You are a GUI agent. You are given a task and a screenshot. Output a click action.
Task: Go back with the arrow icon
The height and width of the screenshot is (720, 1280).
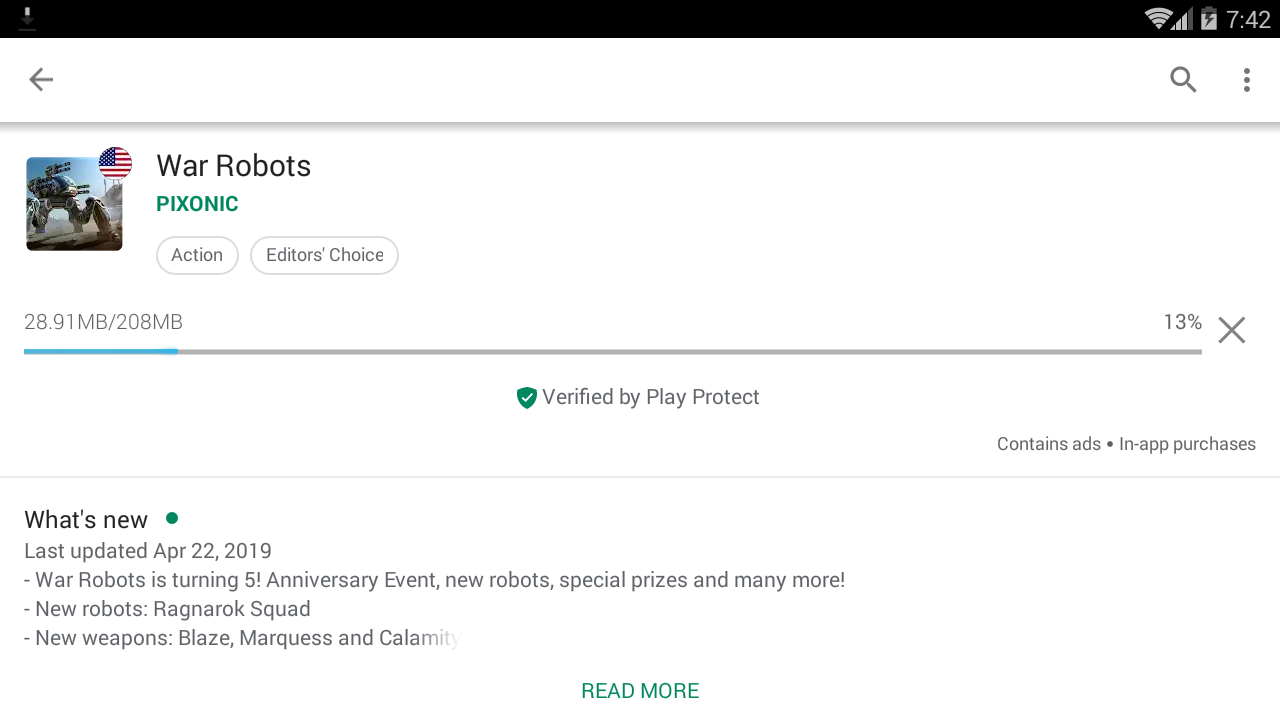(41, 80)
